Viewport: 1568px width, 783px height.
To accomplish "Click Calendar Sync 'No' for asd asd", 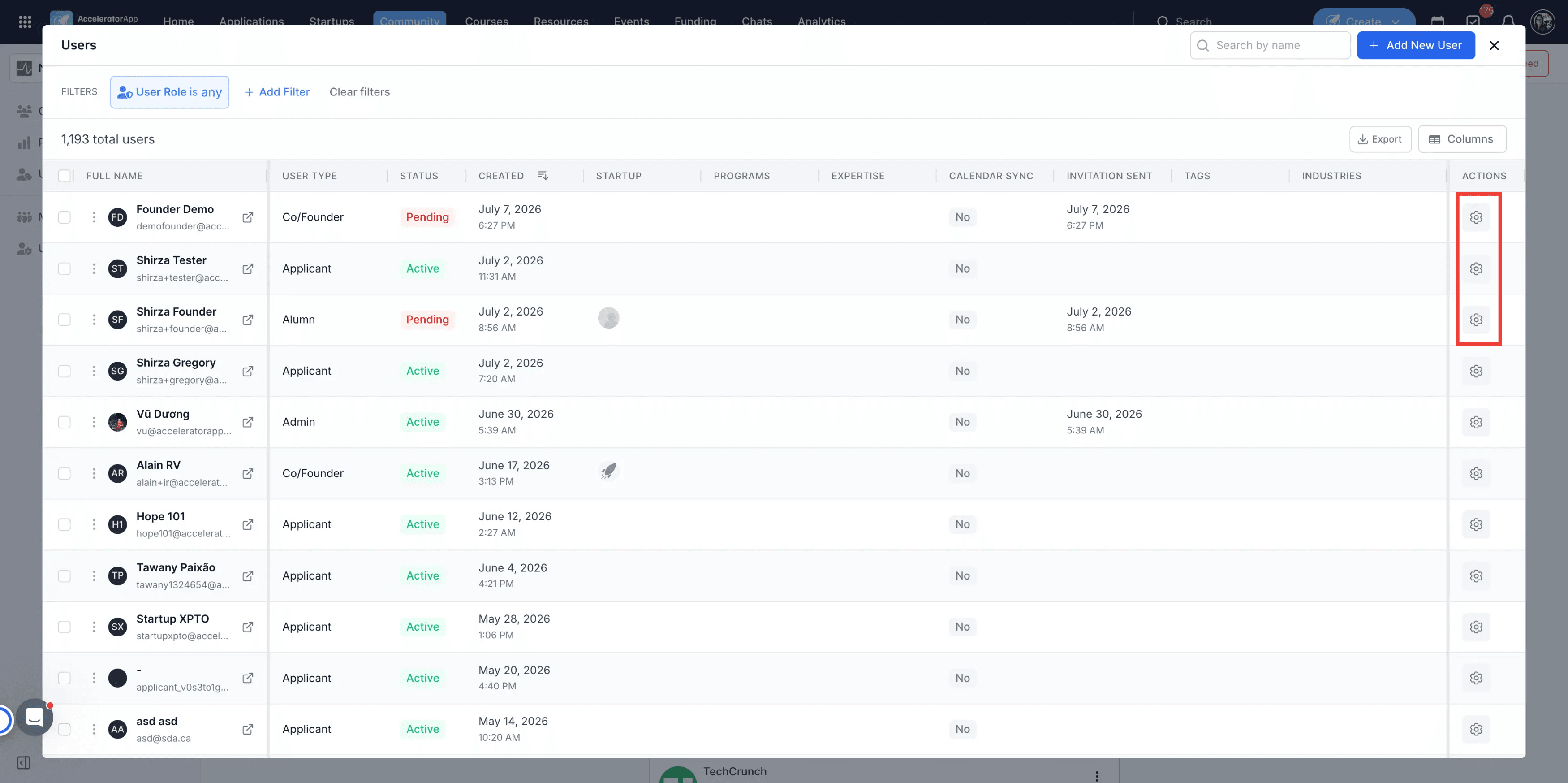I will tap(962, 729).
